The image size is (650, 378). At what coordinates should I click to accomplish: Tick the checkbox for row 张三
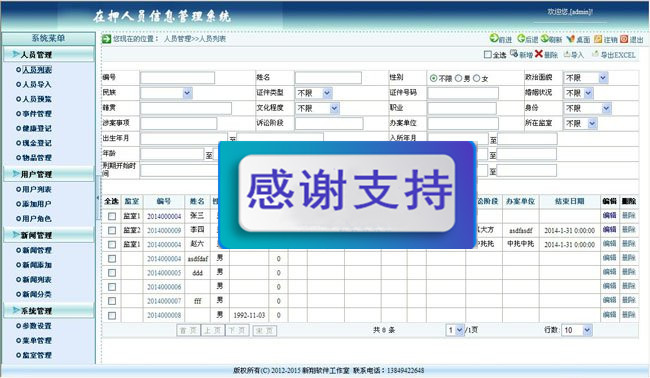coord(112,216)
